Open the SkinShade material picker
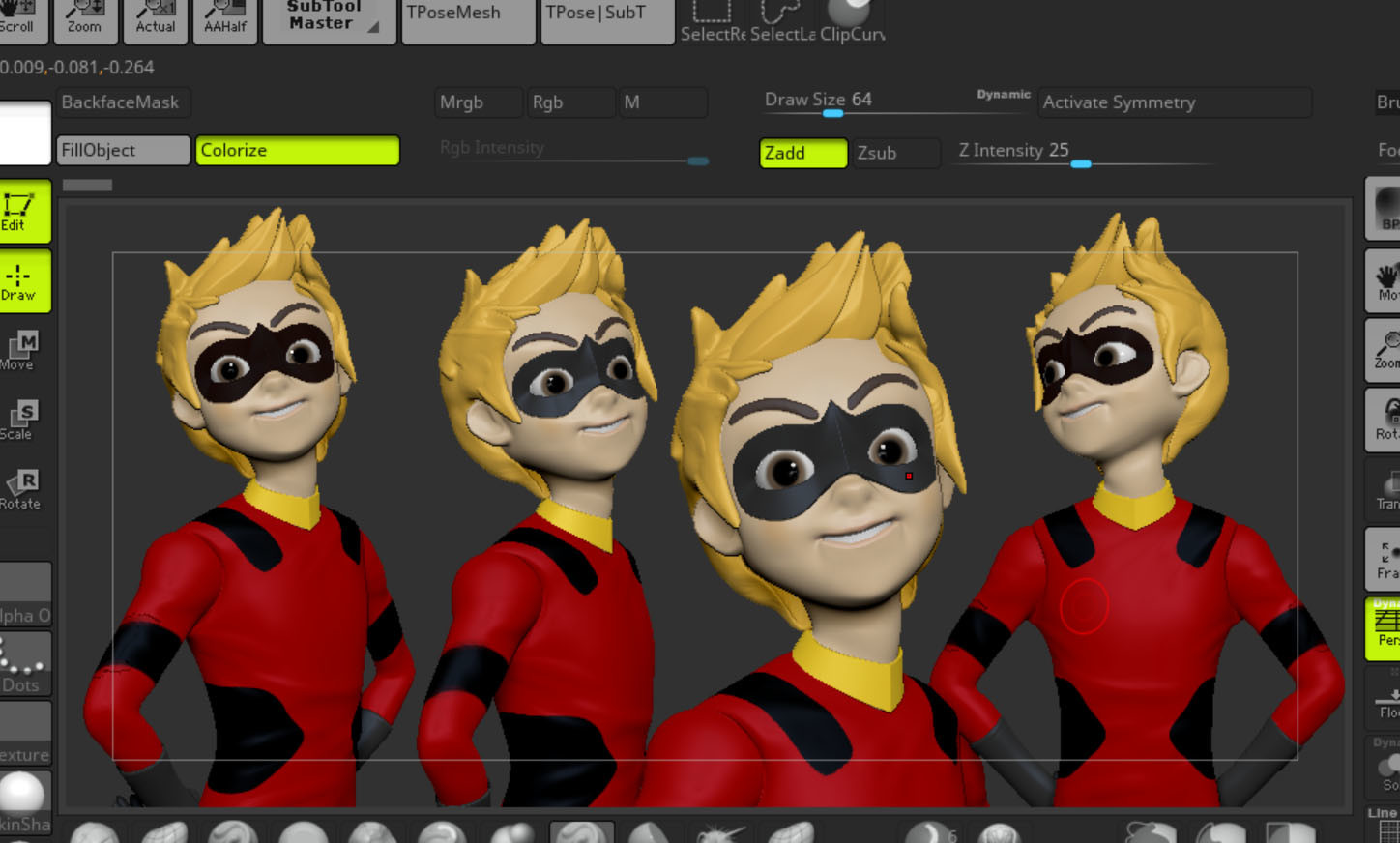The width and height of the screenshot is (1400, 843). (x=25, y=804)
